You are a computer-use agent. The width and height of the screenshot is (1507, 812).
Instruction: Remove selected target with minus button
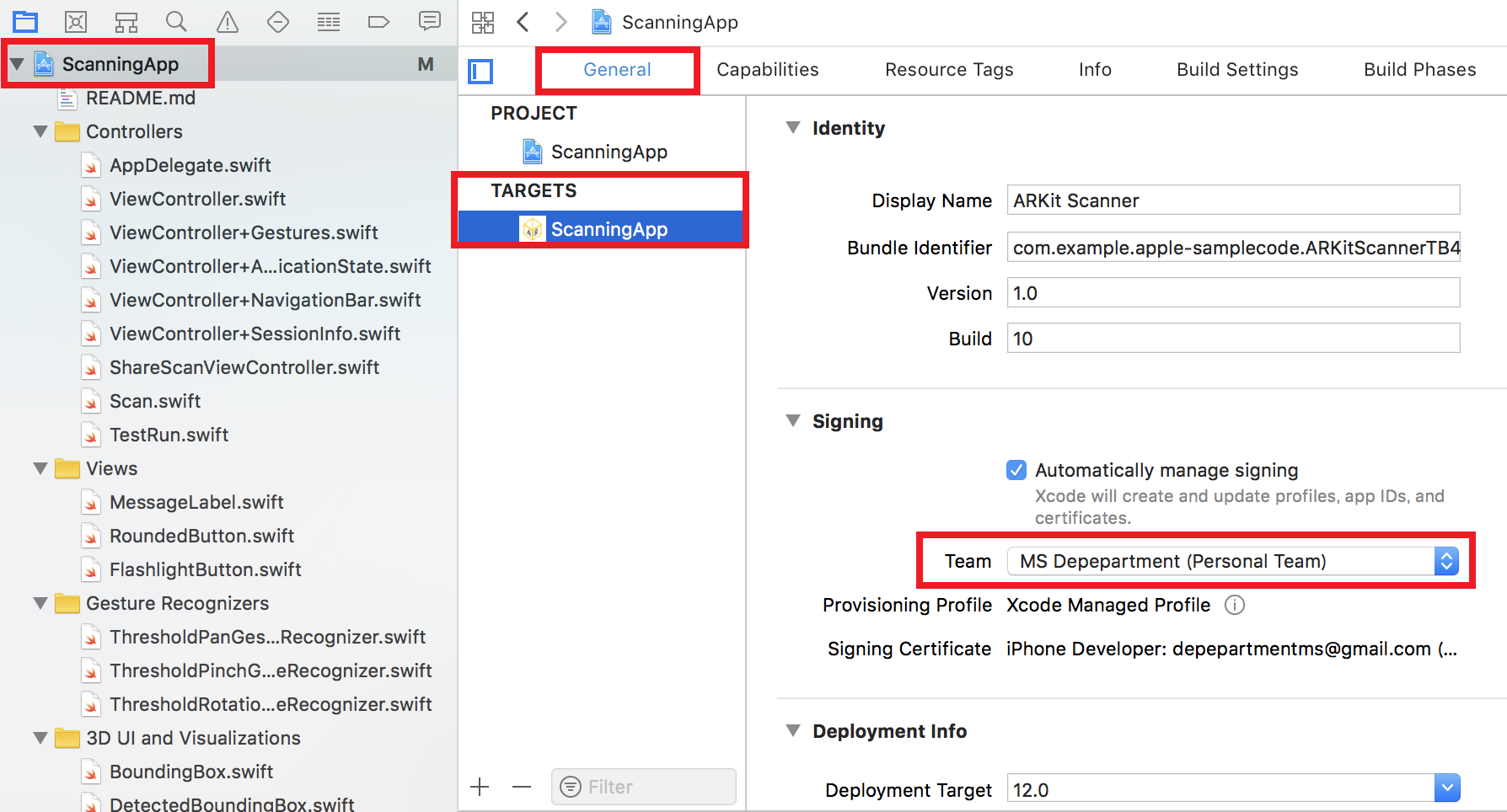click(x=522, y=787)
